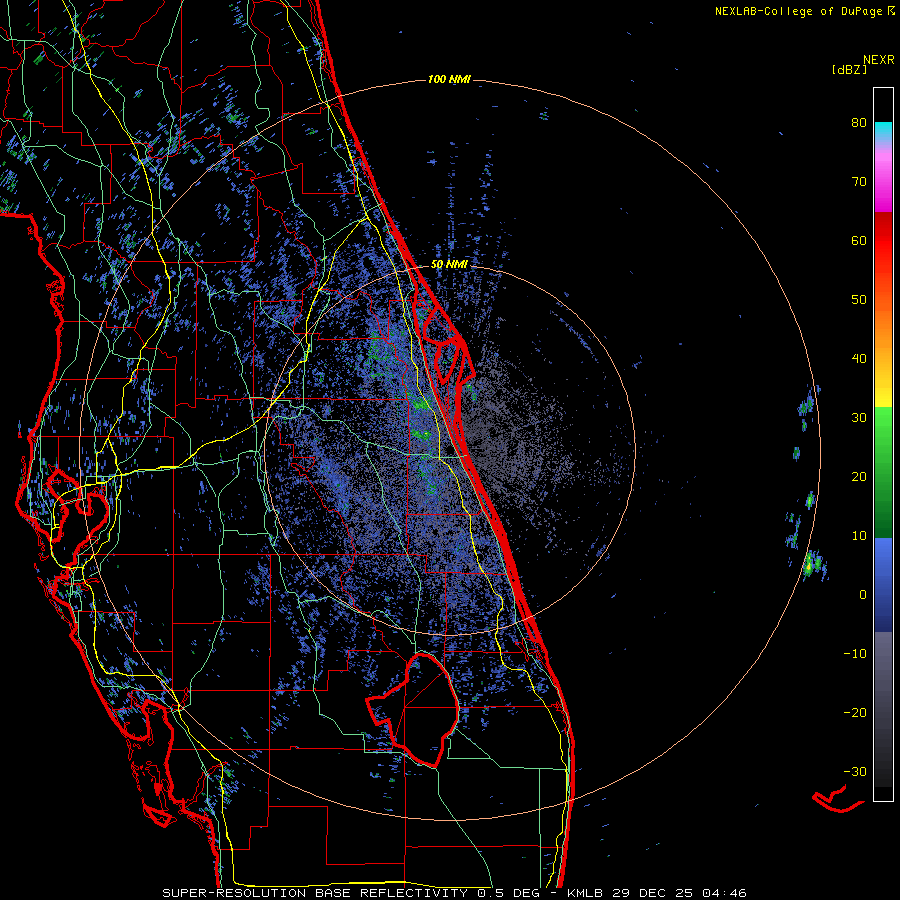Viewport: 900px width, 900px height.
Task: Click the 'NEXLAB-College of DuPage' credit text
Action: pyautogui.click(x=798, y=11)
